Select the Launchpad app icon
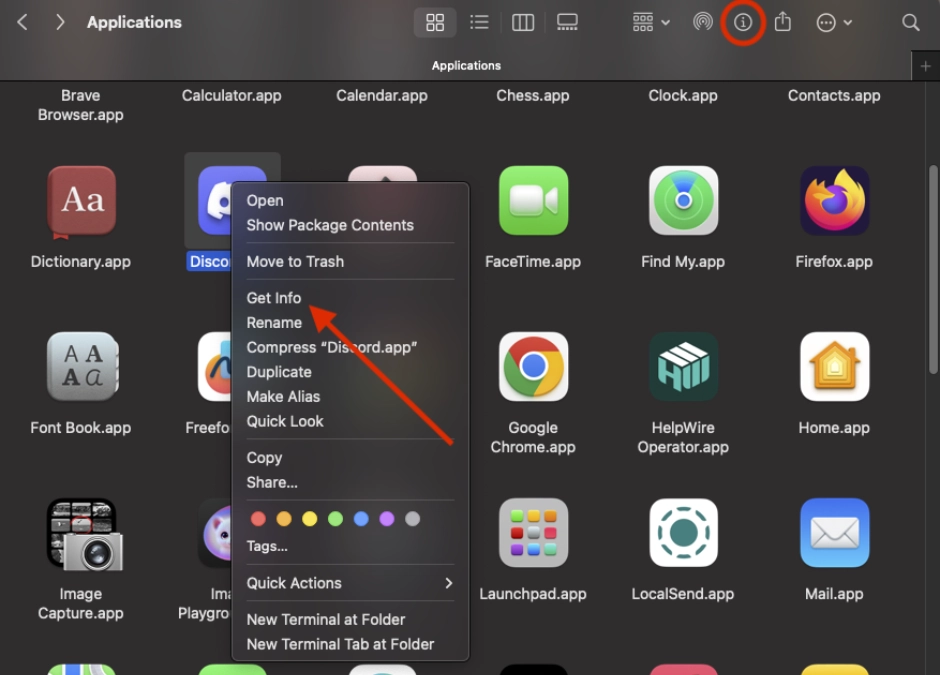Viewport: 940px width, 675px height. point(534,532)
